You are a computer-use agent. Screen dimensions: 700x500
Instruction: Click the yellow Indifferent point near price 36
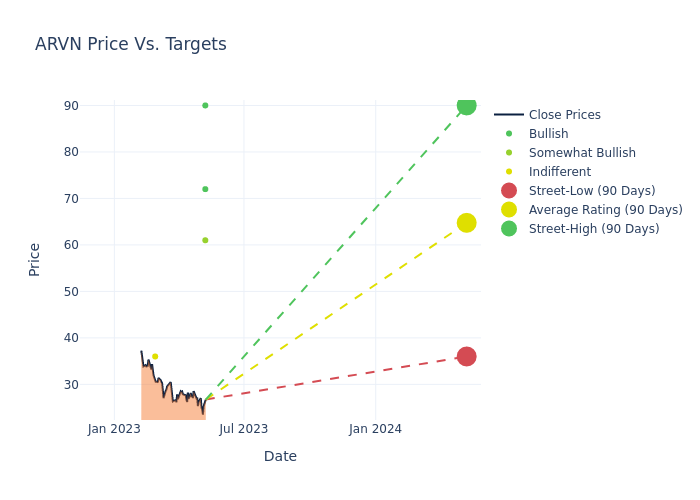155,356
